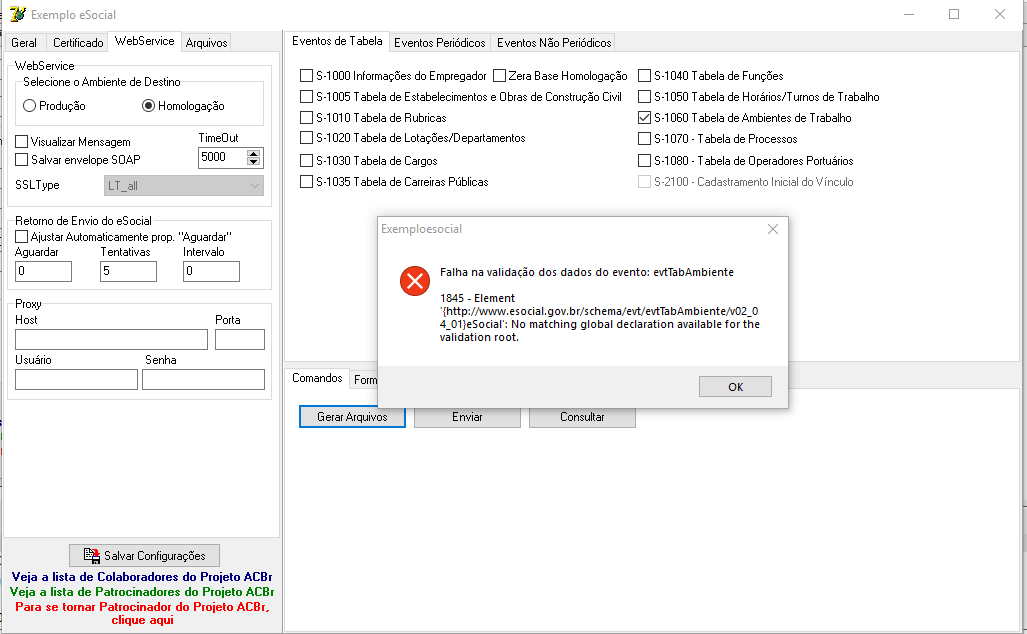Check S-1040 Tabela de Funções

[644, 75]
